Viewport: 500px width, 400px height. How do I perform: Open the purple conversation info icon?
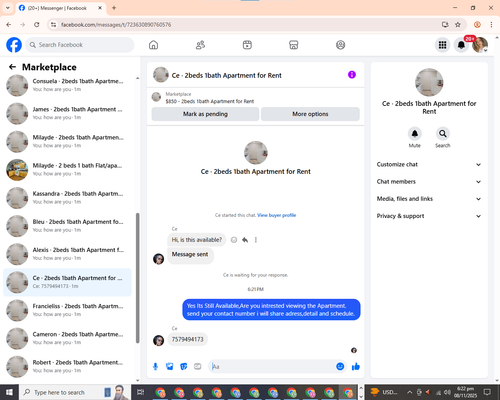tap(352, 75)
